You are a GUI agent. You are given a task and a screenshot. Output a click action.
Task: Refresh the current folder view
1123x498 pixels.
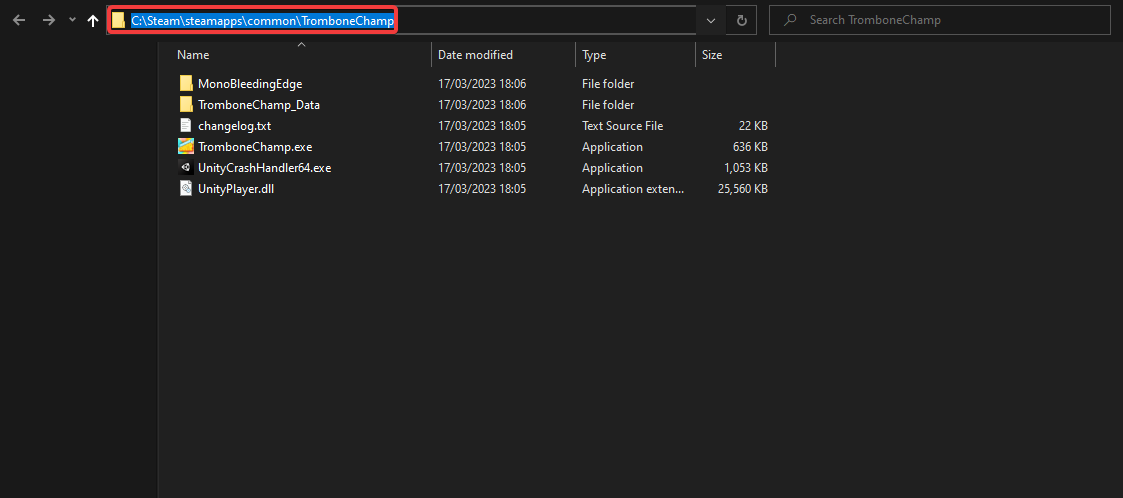(x=741, y=20)
